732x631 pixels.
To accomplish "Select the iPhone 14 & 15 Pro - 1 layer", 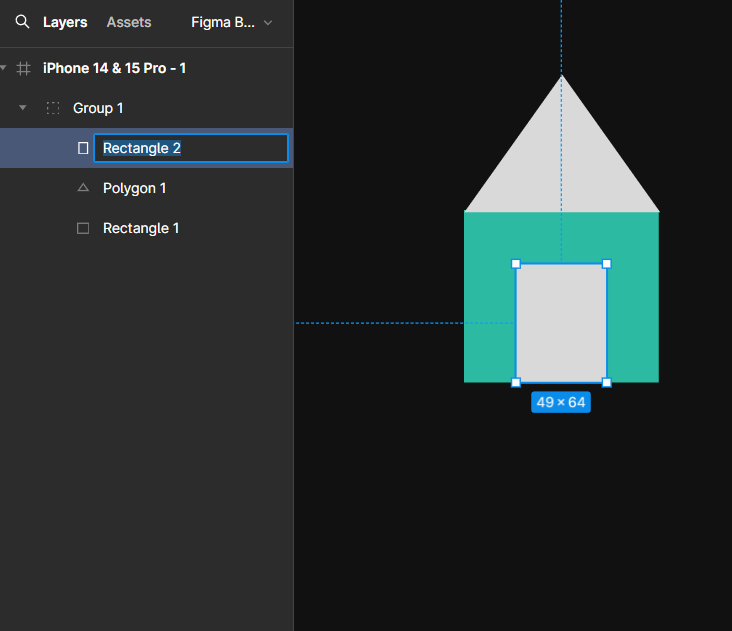I will [114, 68].
